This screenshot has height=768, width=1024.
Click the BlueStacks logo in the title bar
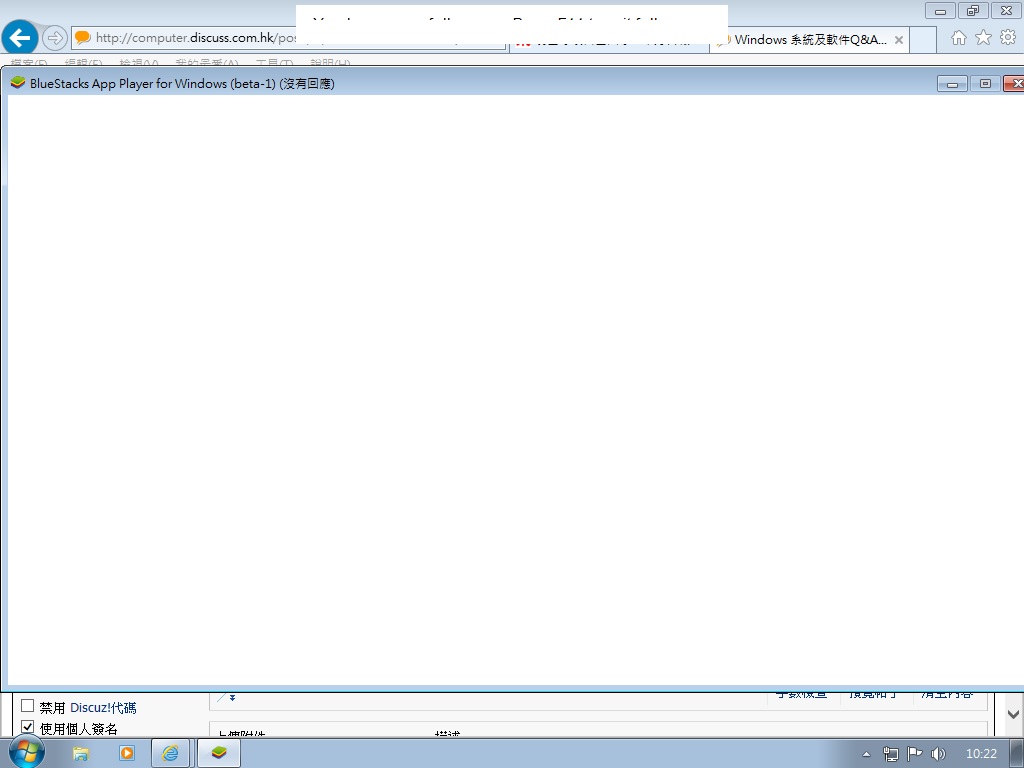coord(18,83)
